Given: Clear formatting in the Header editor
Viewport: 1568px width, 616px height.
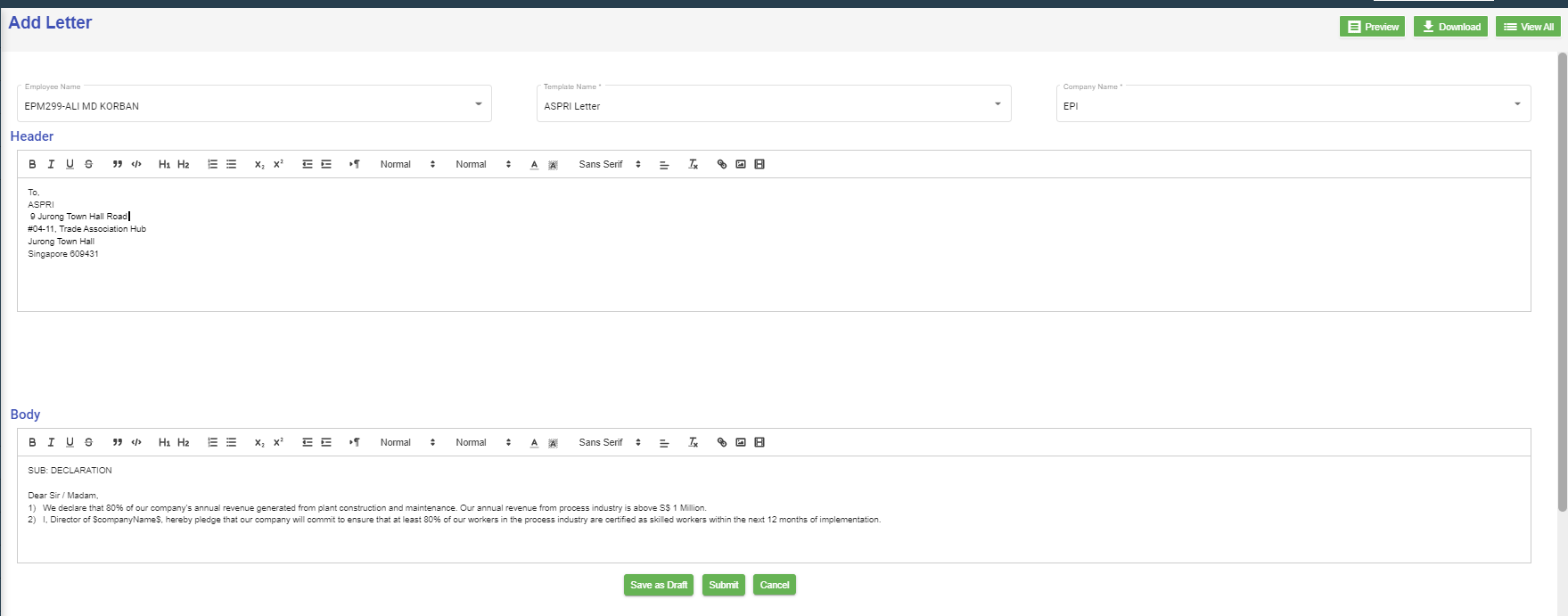Looking at the screenshot, I should [x=693, y=164].
